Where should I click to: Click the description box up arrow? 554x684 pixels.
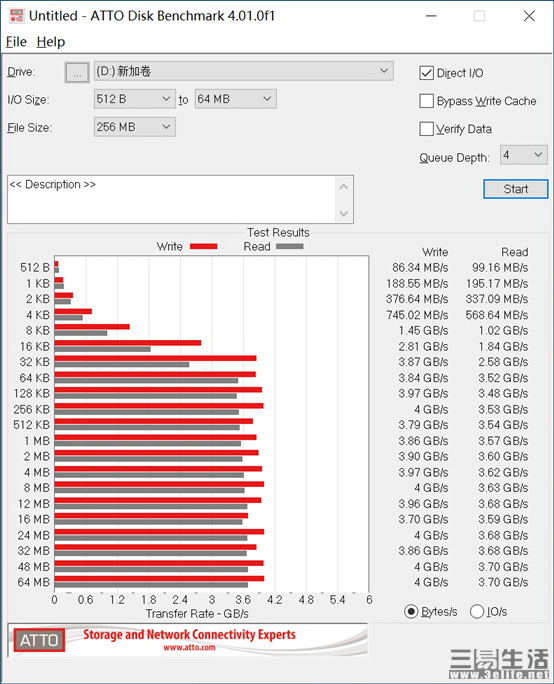(x=344, y=187)
